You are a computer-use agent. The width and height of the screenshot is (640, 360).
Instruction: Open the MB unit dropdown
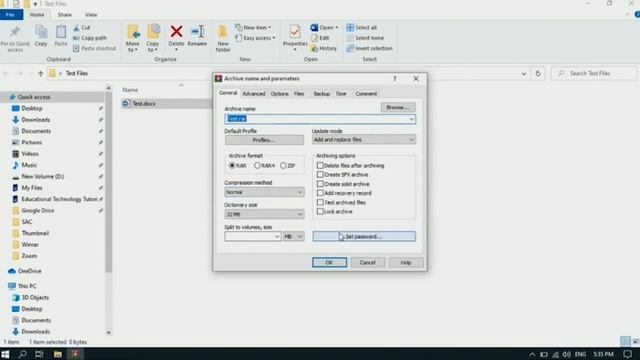[293, 236]
